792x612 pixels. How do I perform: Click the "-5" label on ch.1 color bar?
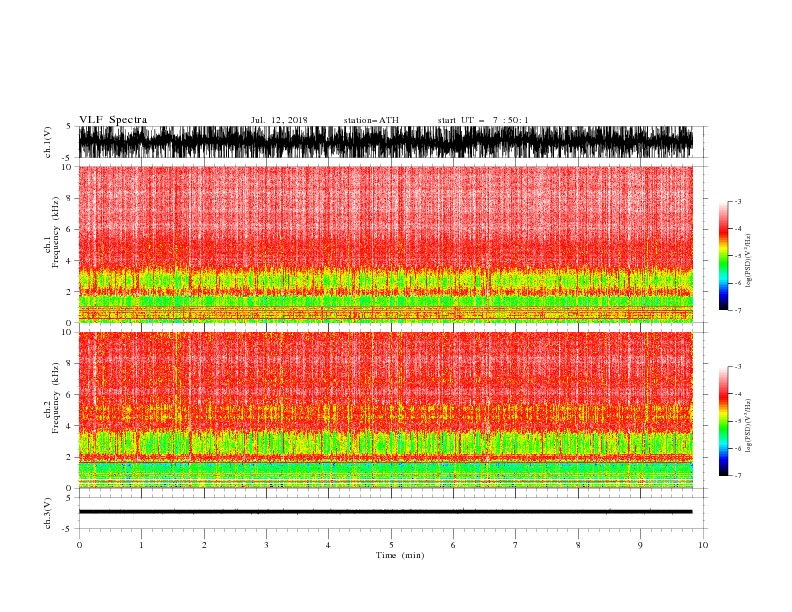(x=737, y=256)
